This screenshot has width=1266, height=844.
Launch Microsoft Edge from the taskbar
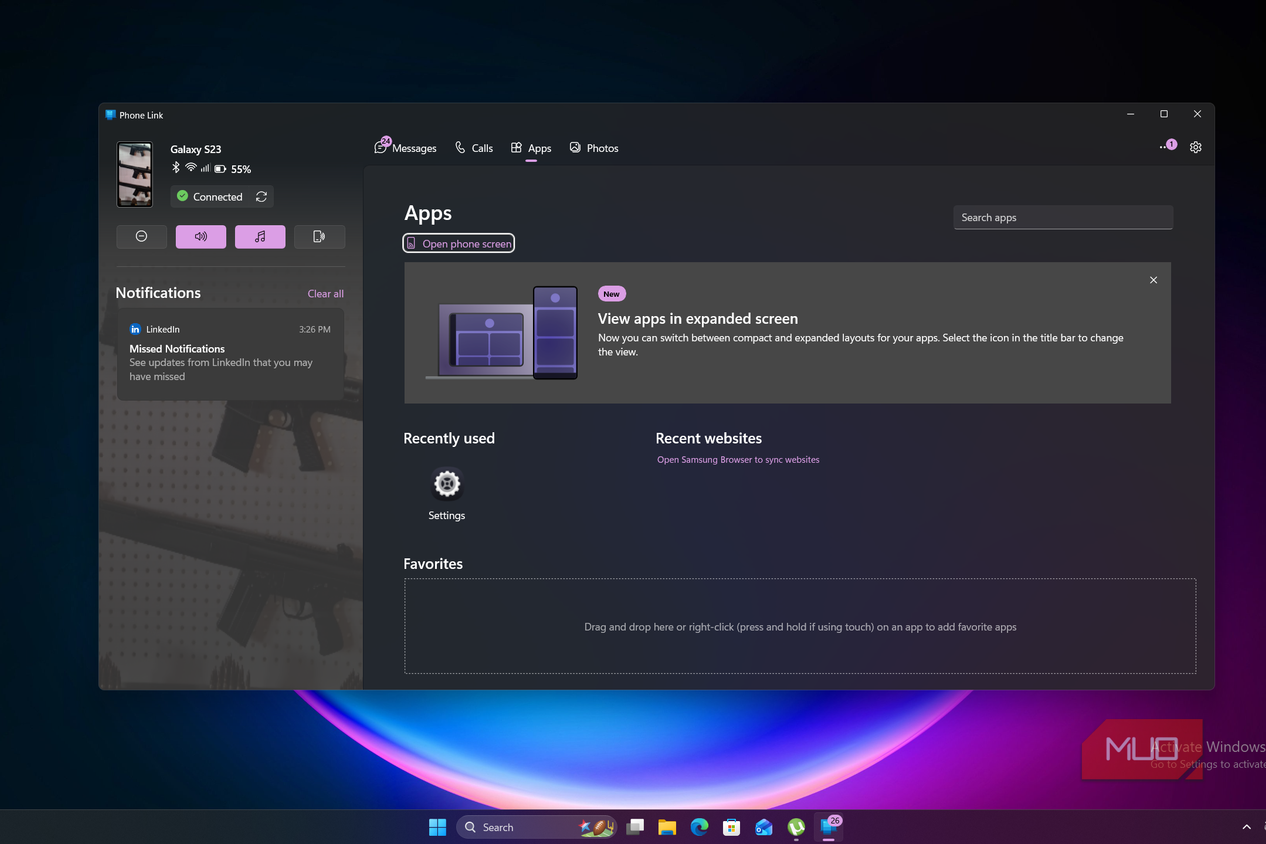pos(699,827)
